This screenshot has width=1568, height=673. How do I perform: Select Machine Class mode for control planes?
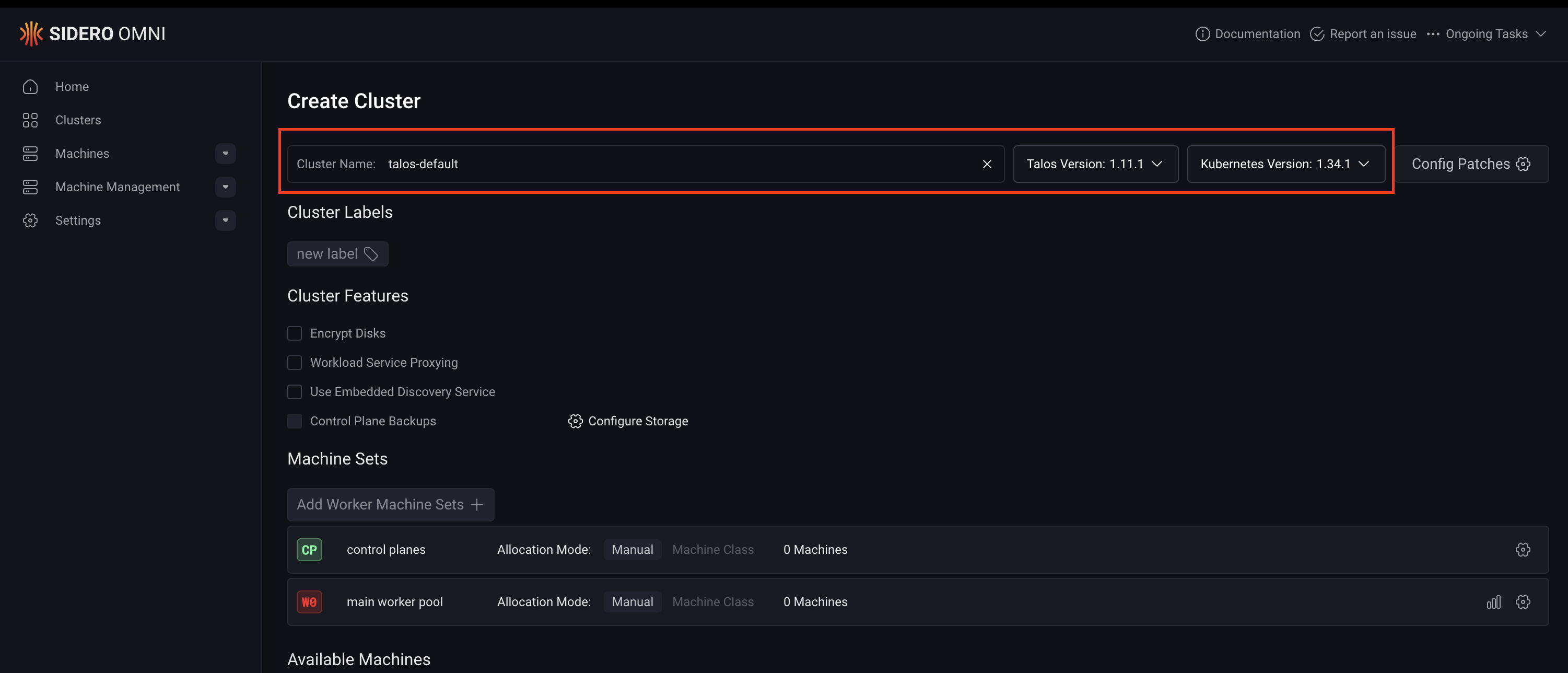[712, 549]
